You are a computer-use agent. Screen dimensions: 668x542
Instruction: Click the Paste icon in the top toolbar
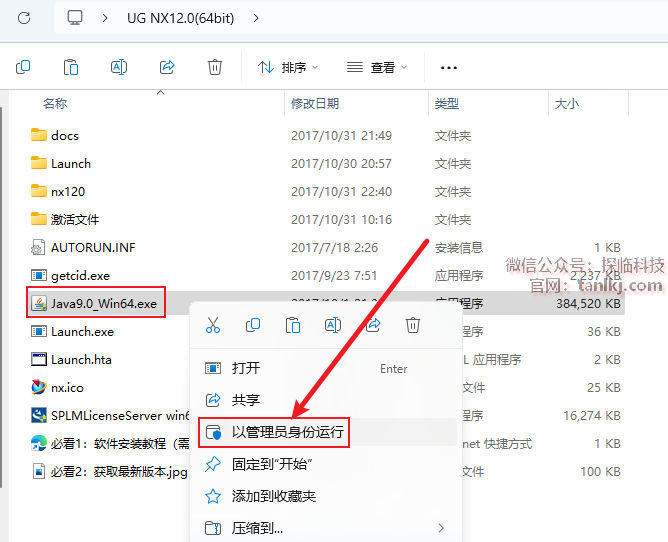pos(71,67)
